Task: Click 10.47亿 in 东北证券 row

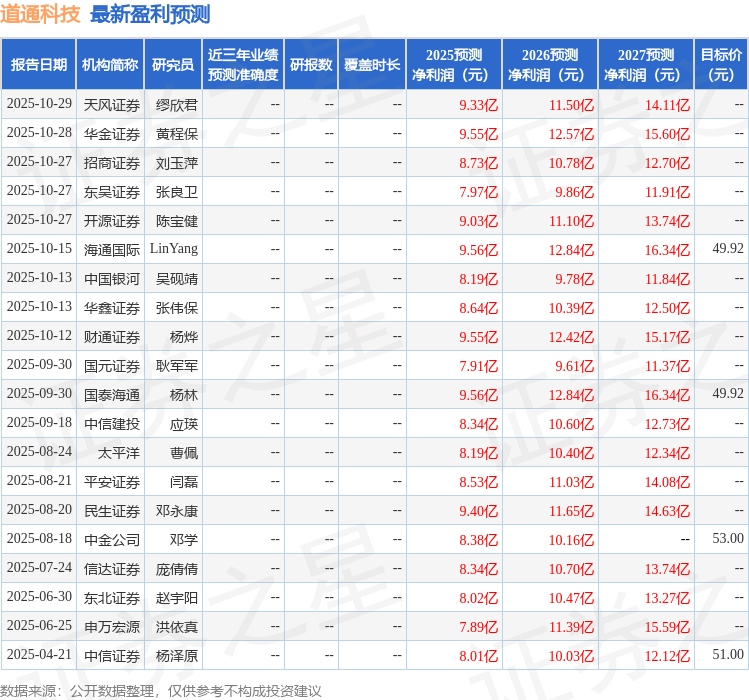Action: pyautogui.click(x=571, y=598)
